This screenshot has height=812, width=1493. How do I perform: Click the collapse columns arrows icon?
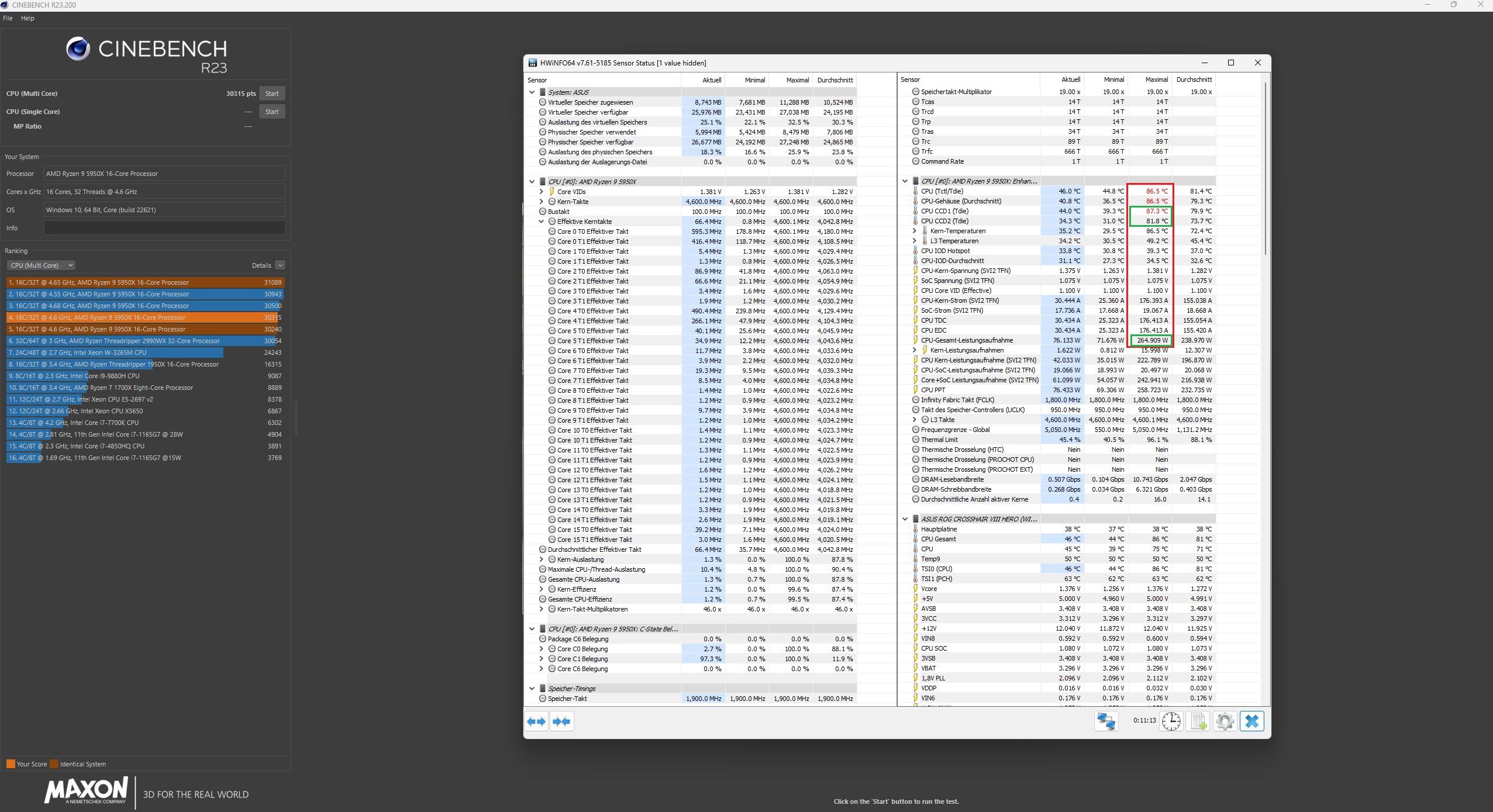click(561, 721)
